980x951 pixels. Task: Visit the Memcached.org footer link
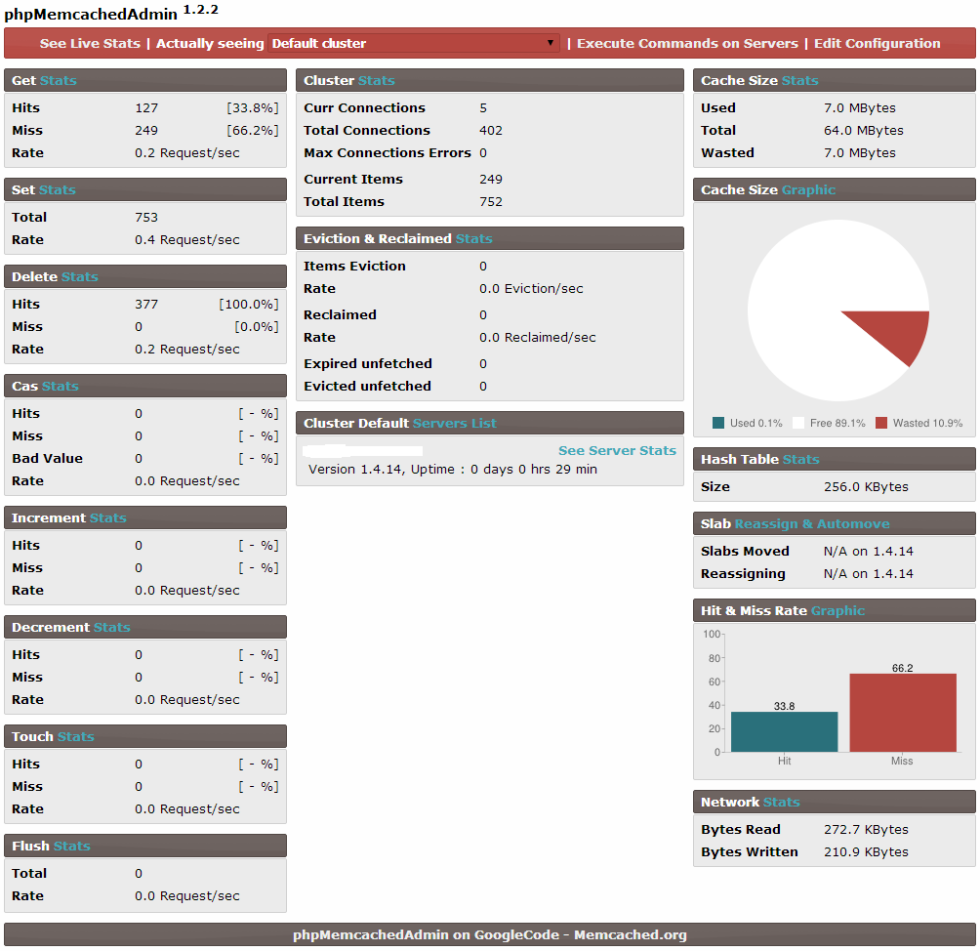630,935
